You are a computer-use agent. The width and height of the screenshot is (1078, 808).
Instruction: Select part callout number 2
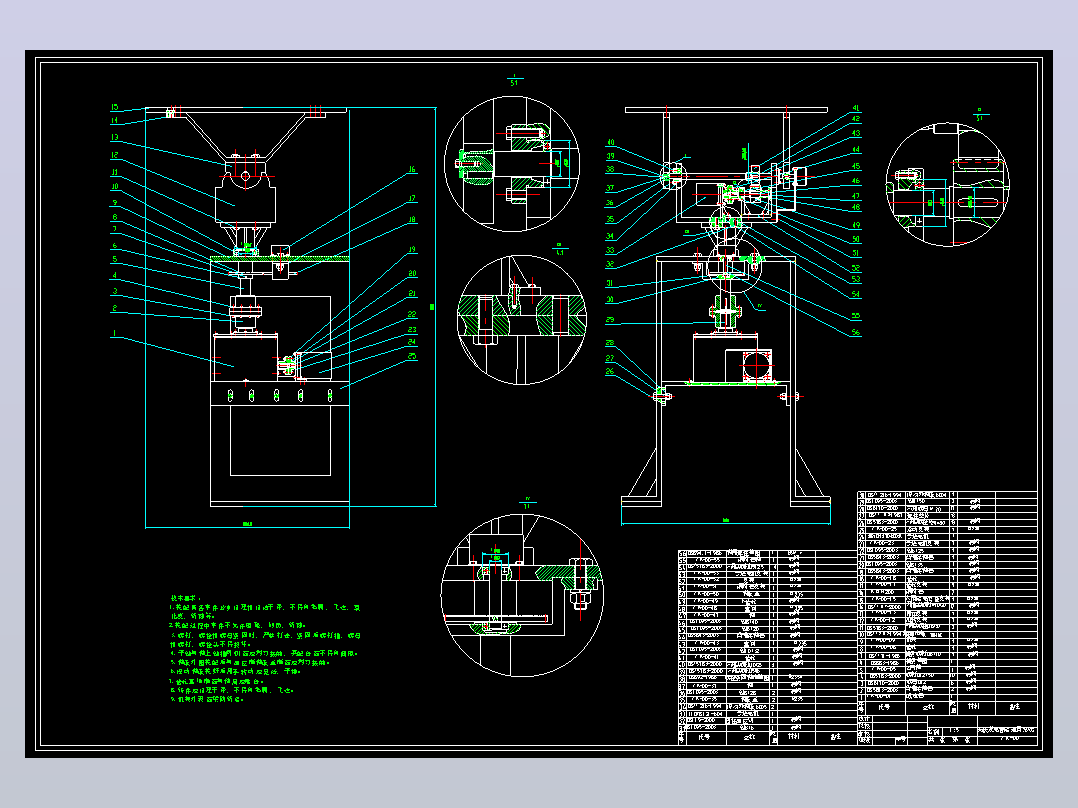point(115,308)
